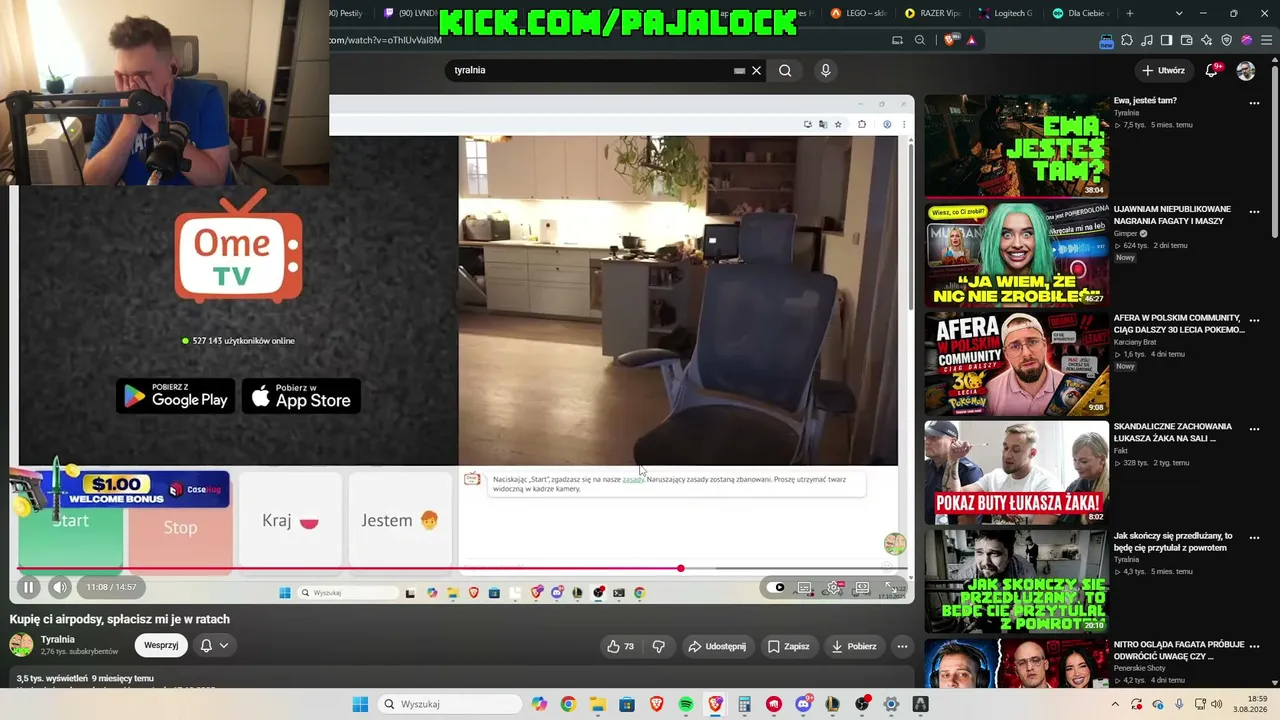Expand the browser tab search chevron
Viewport: 1280px width, 720px height.
(1179, 13)
